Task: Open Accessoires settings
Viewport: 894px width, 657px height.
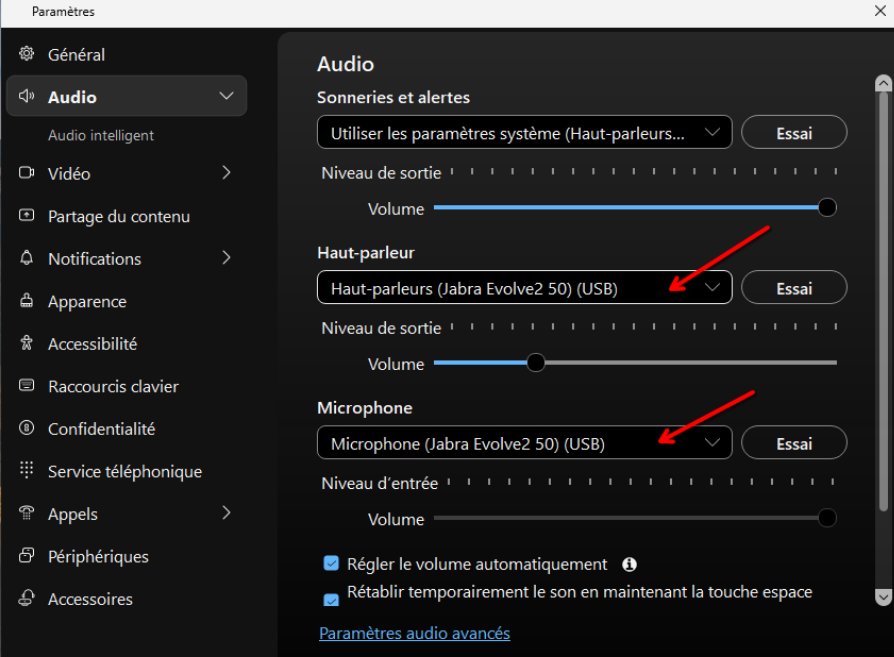Action: [126, 599]
